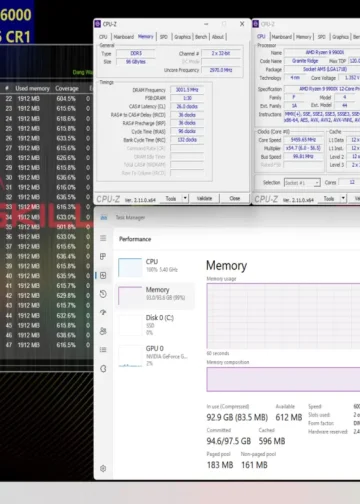The height and width of the screenshot is (504, 360).
Task: Click the Close button in CPU-Z footer
Action: 235,198
